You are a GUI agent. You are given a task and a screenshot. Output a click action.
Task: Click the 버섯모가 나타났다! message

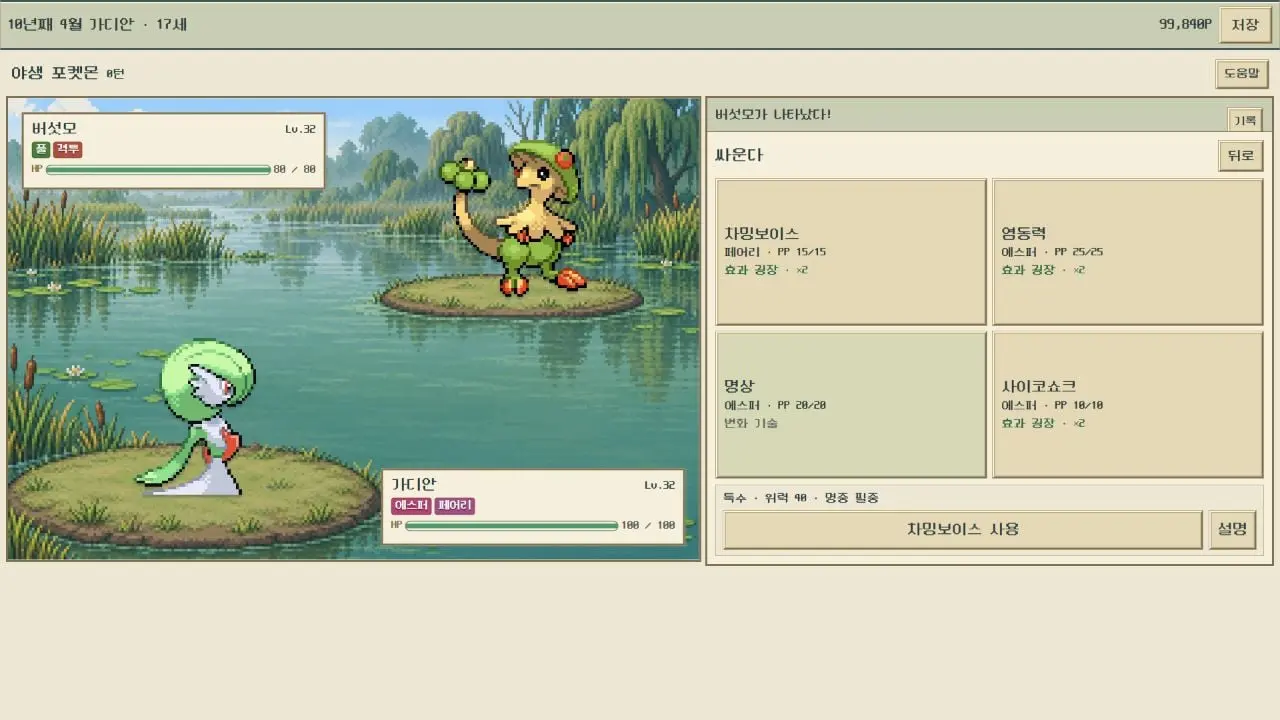tap(773, 114)
